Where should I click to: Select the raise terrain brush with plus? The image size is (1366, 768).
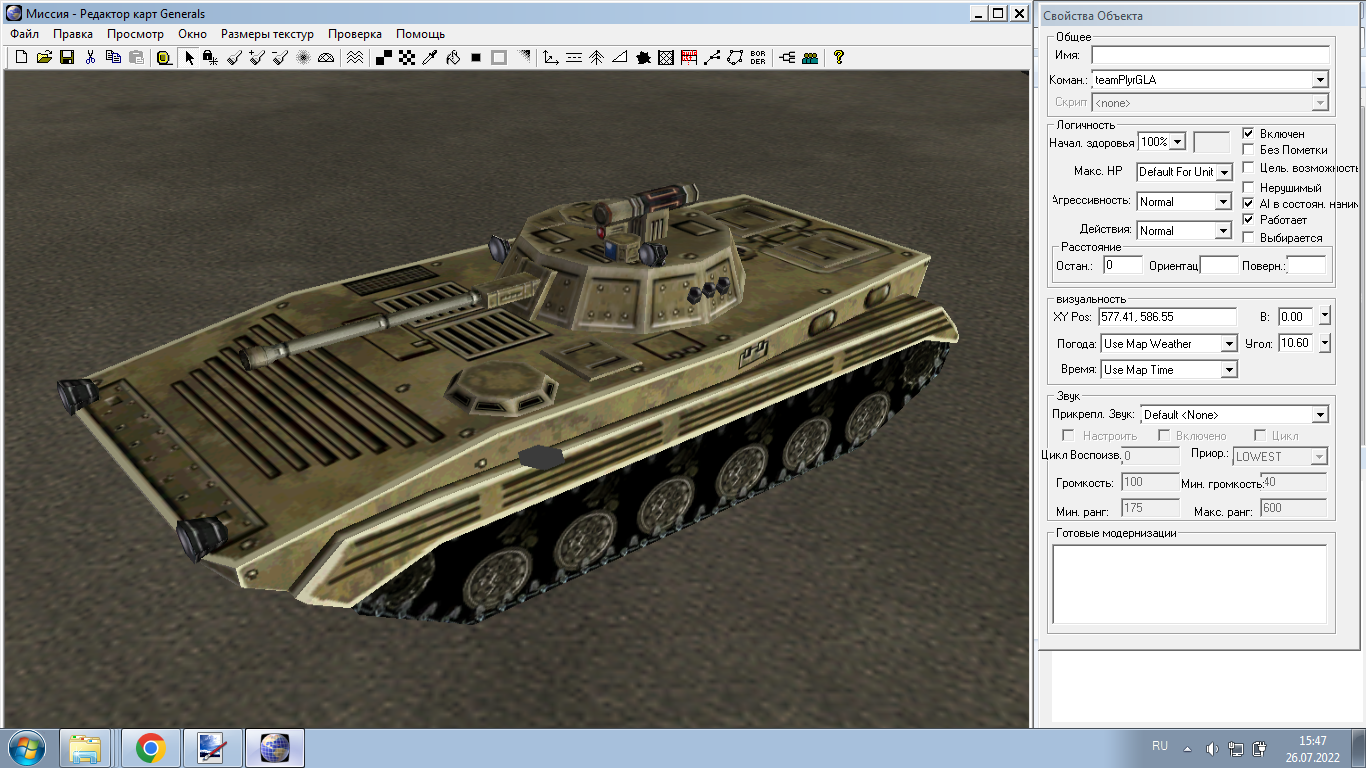[257, 57]
